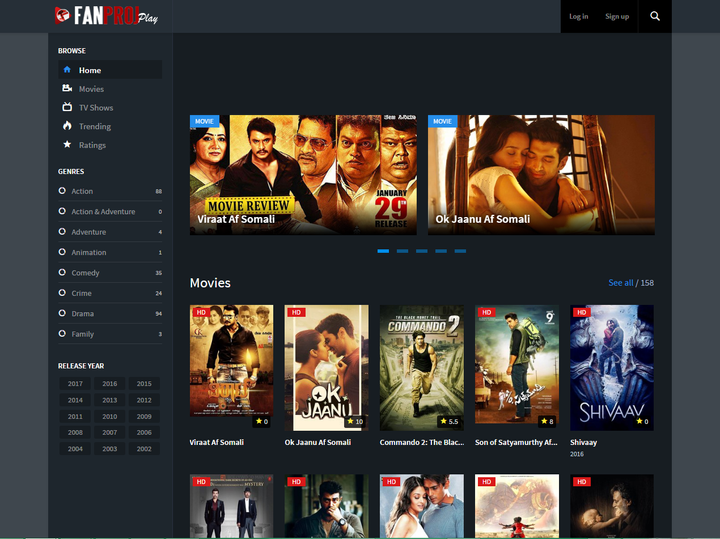Open the Viraat Af Somali featured banner

[x=304, y=175]
